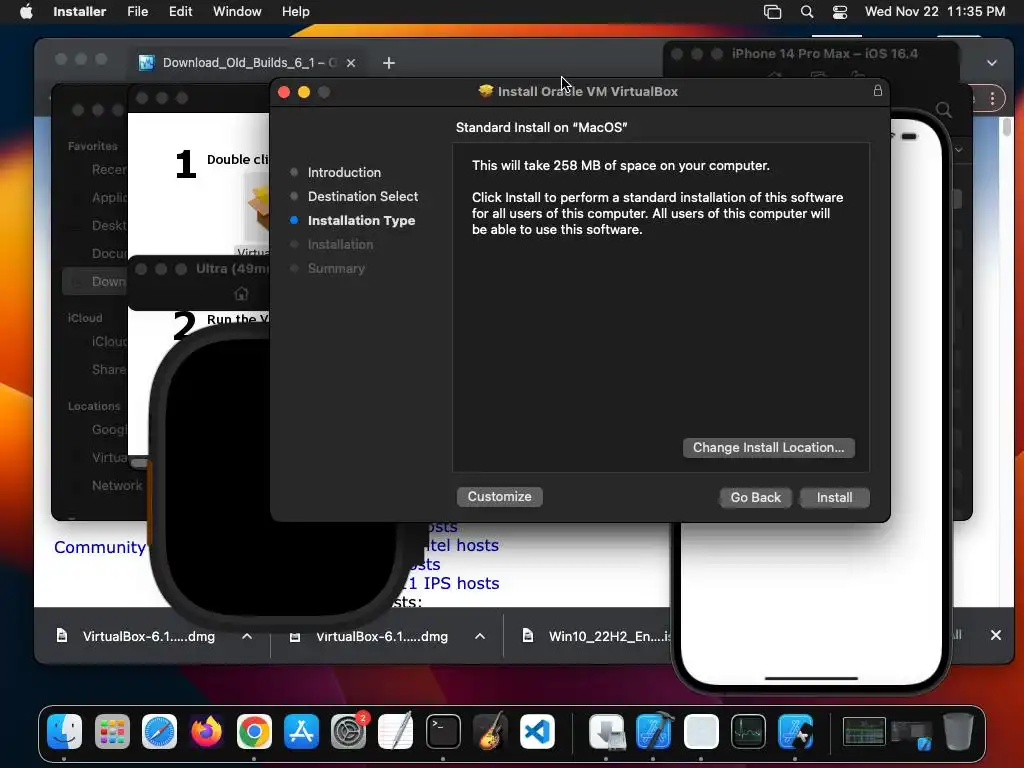Image resolution: width=1024 pixels, height=768 pixels.
Task: Launch Terminal from the dock
Action: [443, 731]
